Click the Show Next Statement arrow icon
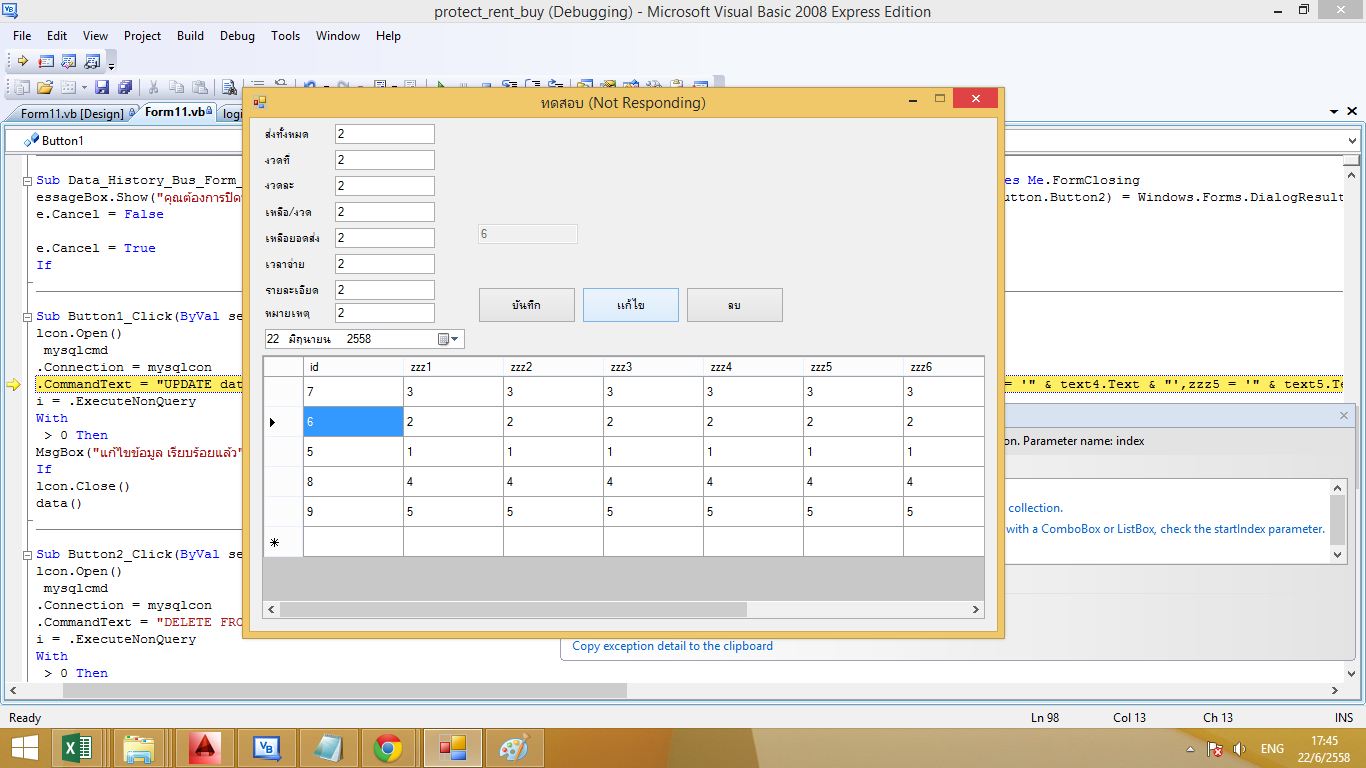Image resolution: width=1366 pixels, height=768 pixels. pos(22,61)
